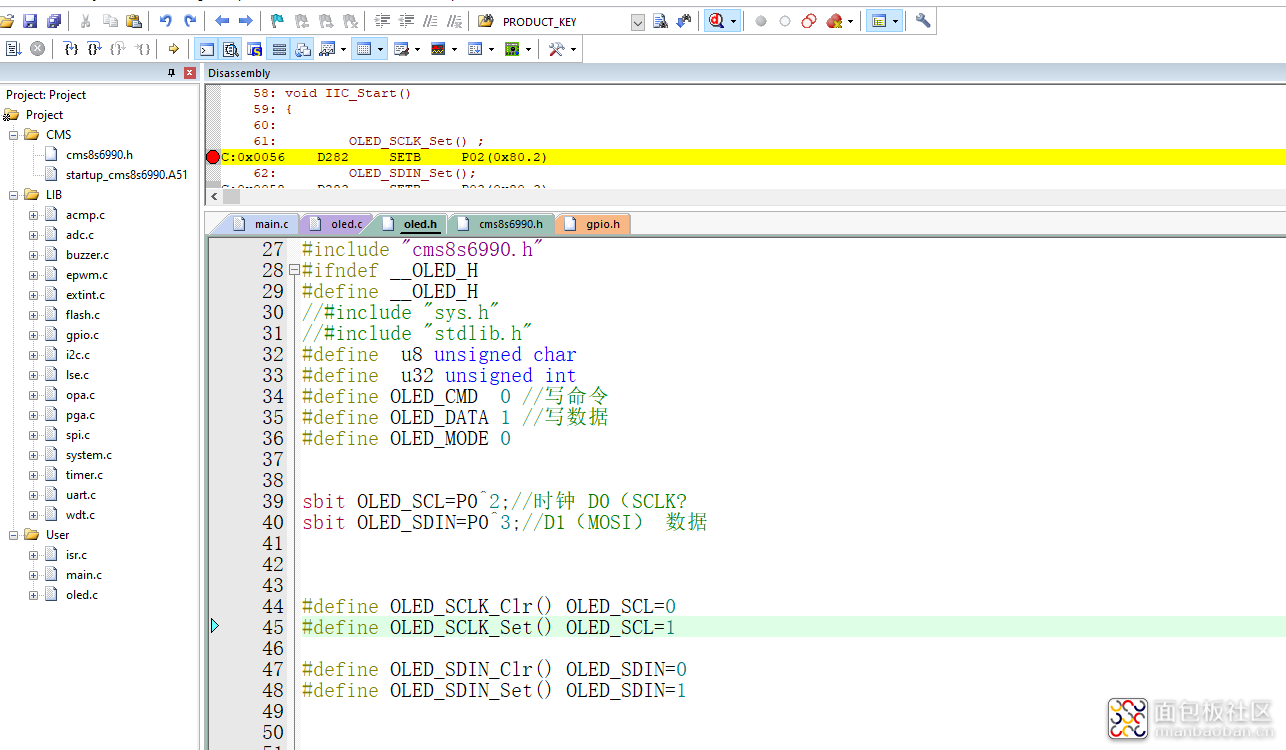Open the Toolbox hammer-wrench icon
1286x750 pixels.
(557, 48)
